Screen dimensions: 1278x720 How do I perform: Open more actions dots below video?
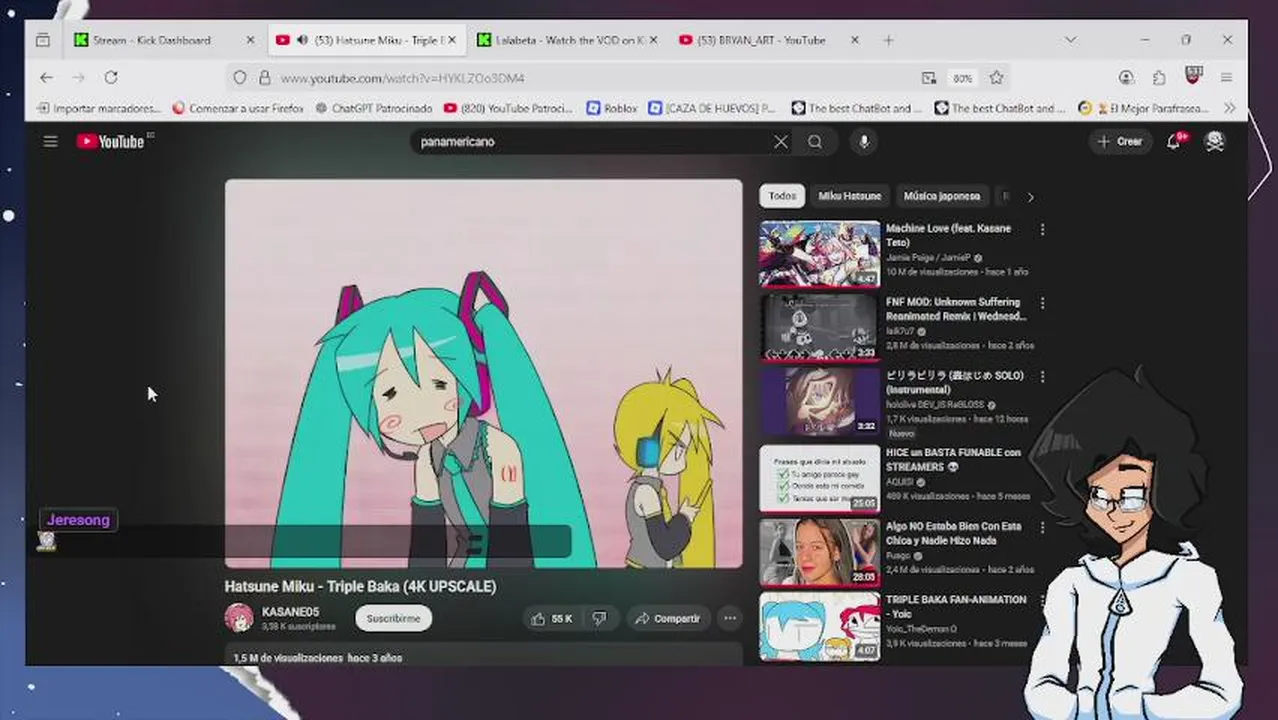[x=730, y=618]
